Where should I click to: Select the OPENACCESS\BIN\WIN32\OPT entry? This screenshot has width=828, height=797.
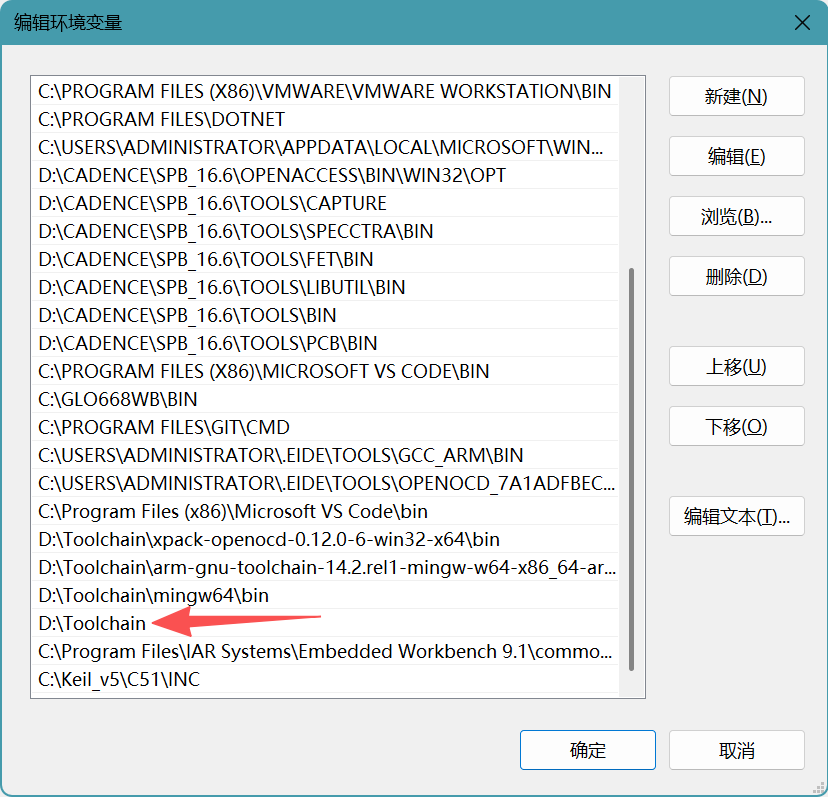tap(325, 175)
